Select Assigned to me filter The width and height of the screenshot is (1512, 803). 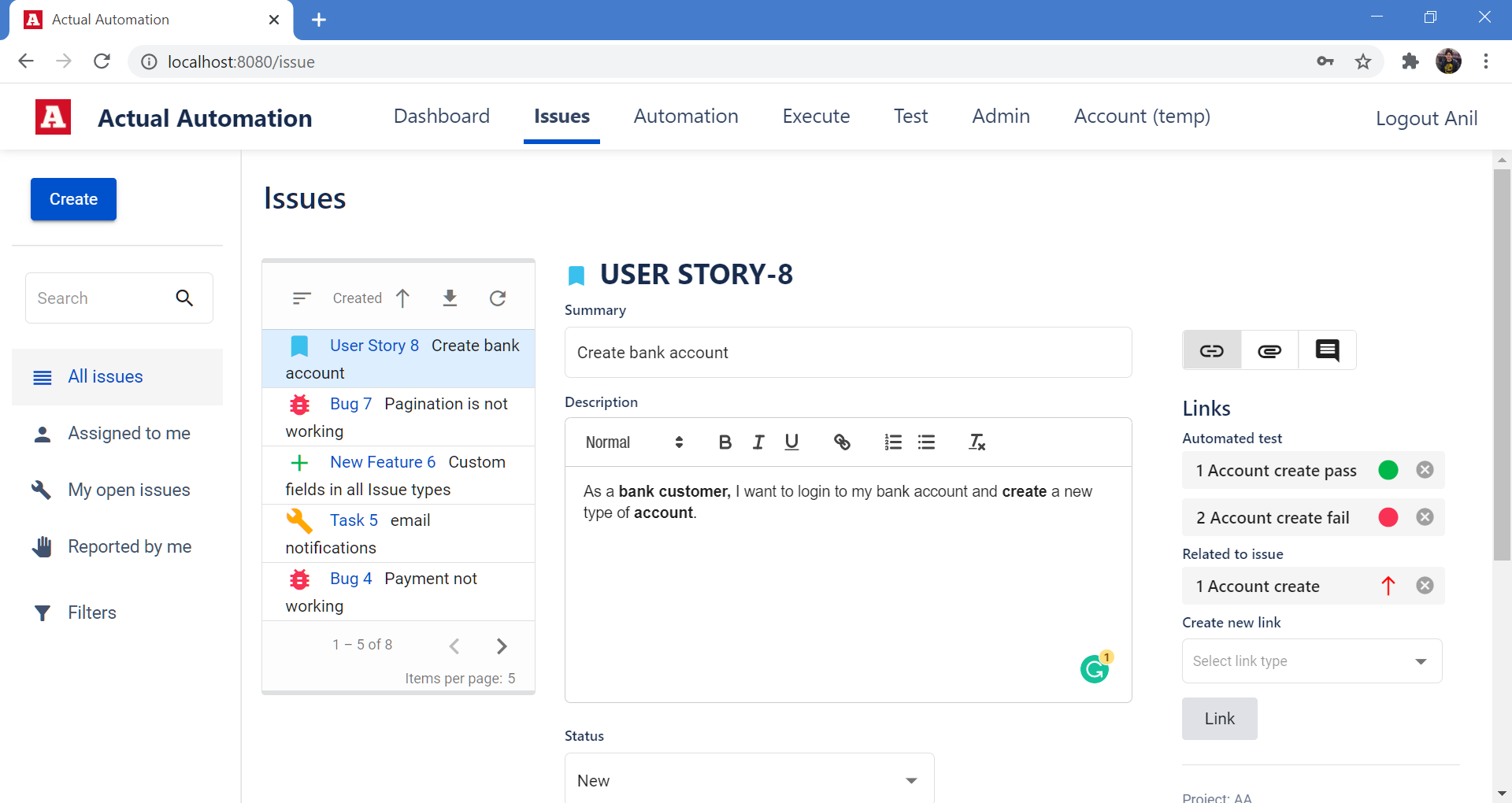tap(117, 434)
